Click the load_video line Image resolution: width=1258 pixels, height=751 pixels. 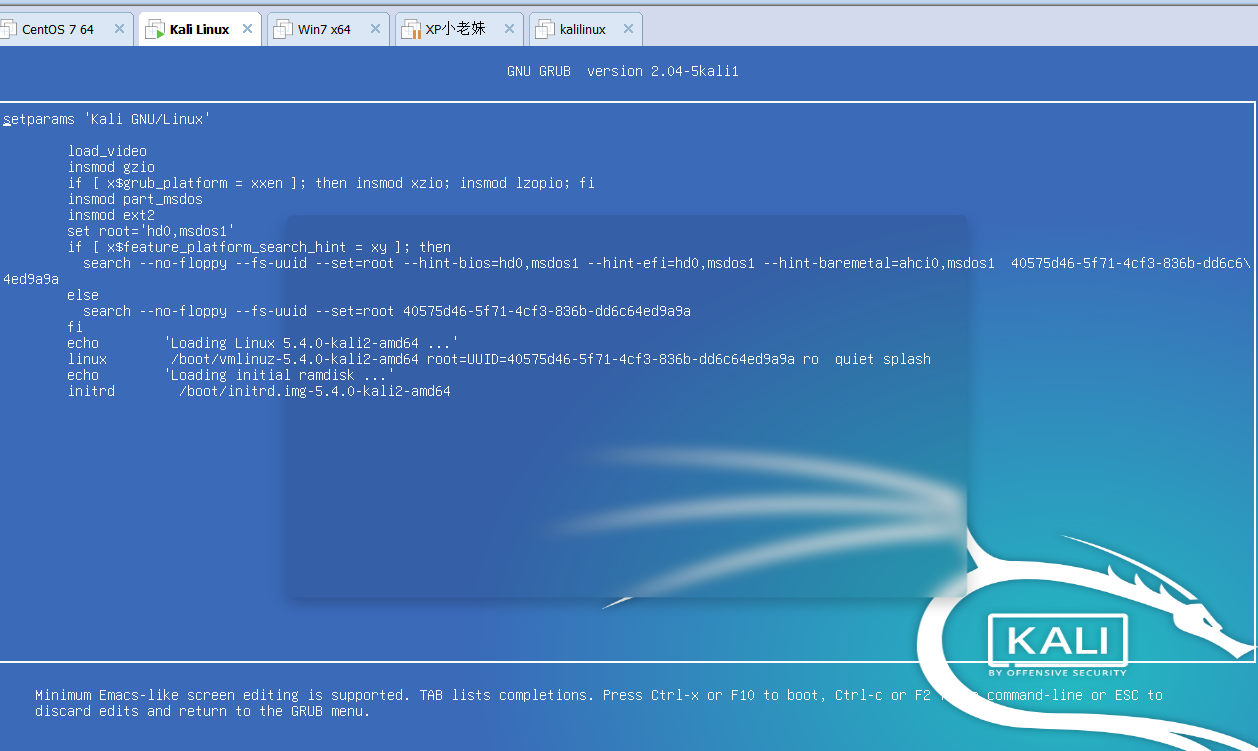click(x=107, y=151)
